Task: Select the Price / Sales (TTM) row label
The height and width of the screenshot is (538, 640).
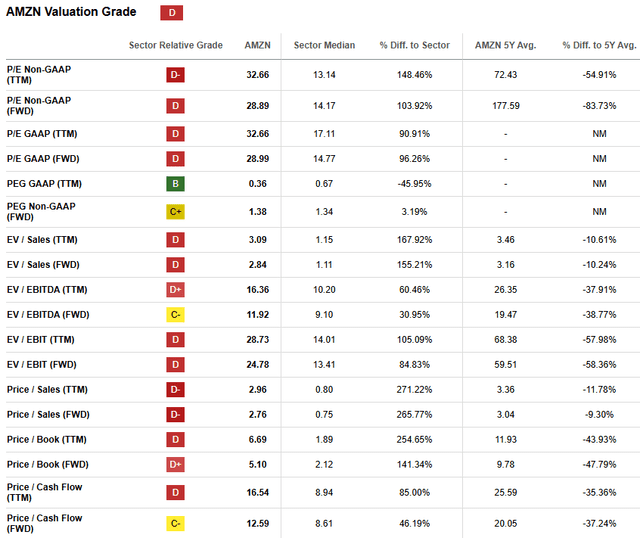Action: pyautogui.click(x=47, y=389)
